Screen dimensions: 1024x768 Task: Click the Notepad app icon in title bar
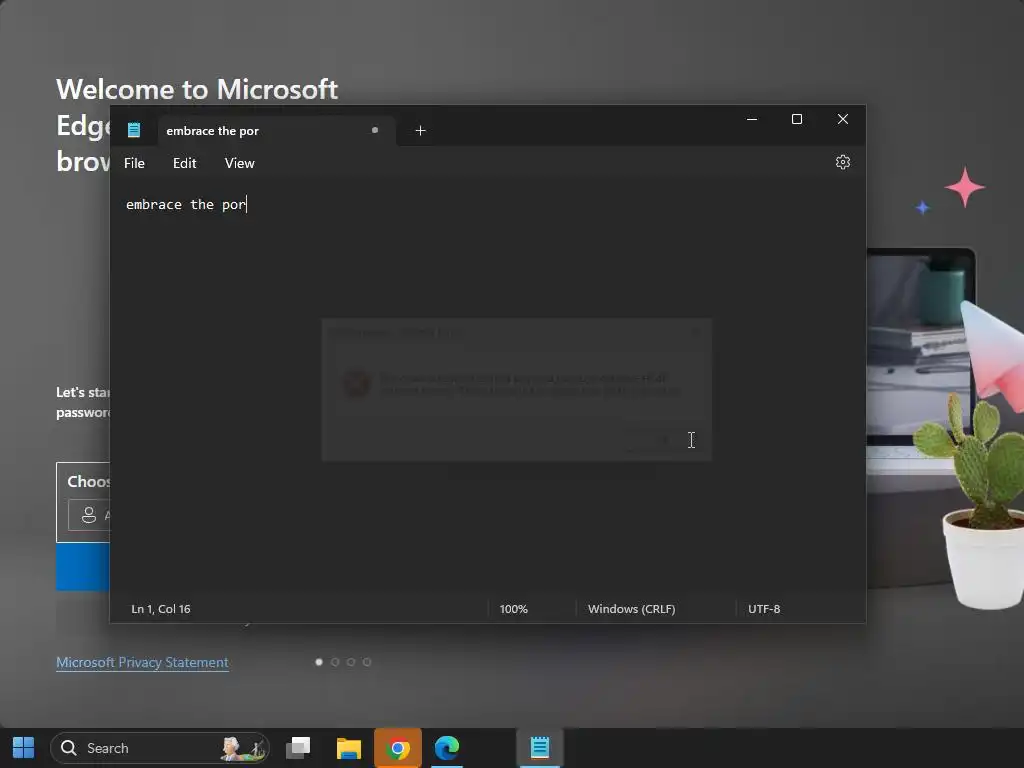[134, 130]
